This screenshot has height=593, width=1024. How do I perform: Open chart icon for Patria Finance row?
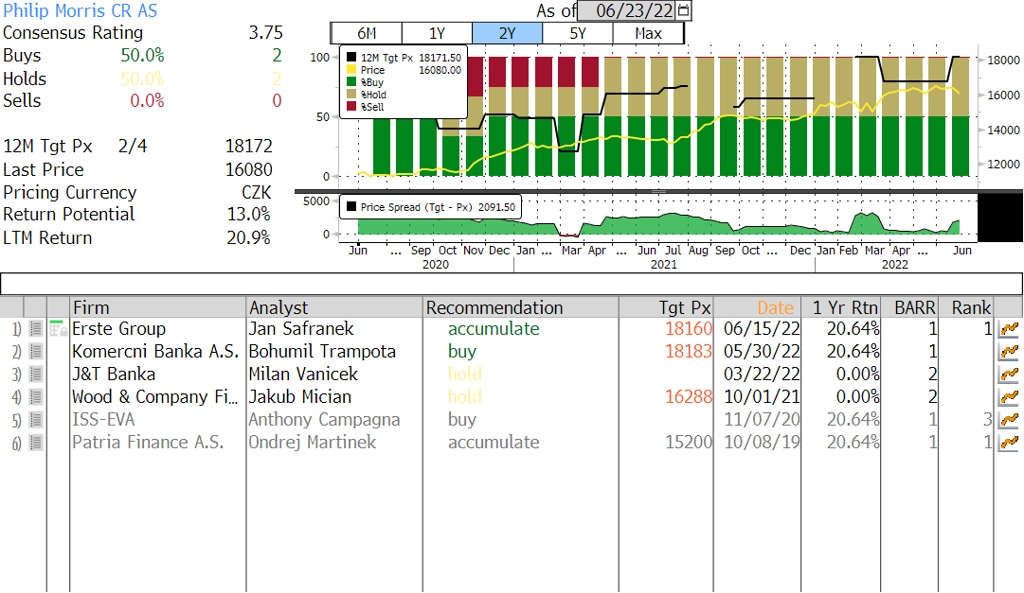[x=1009, y=443]
